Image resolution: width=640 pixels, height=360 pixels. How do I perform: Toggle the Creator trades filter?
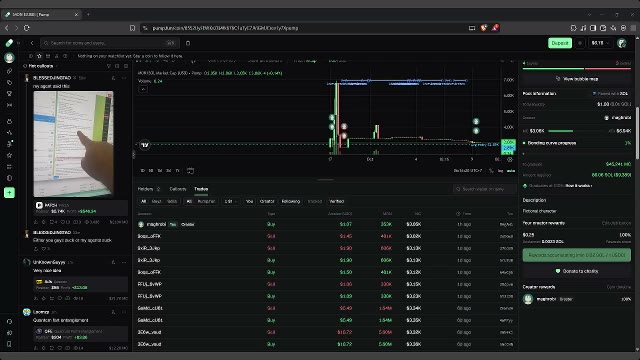(267, 201)
